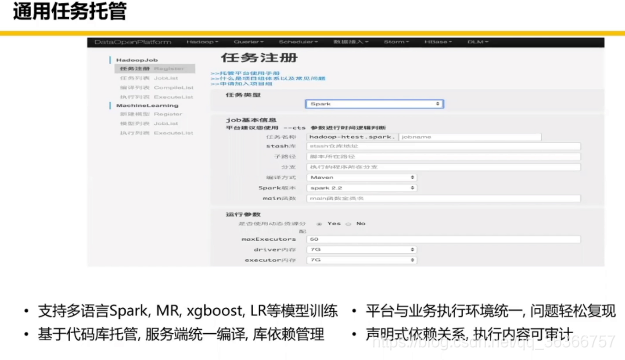Open 任务列表 JobList under HadoopJob

pos(149,78)
